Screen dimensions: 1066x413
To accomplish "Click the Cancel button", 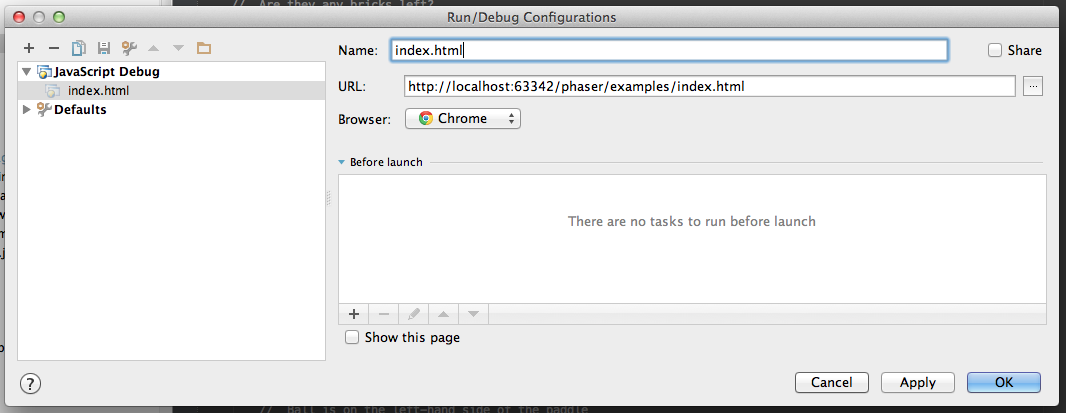I will (x=832, y=382).
